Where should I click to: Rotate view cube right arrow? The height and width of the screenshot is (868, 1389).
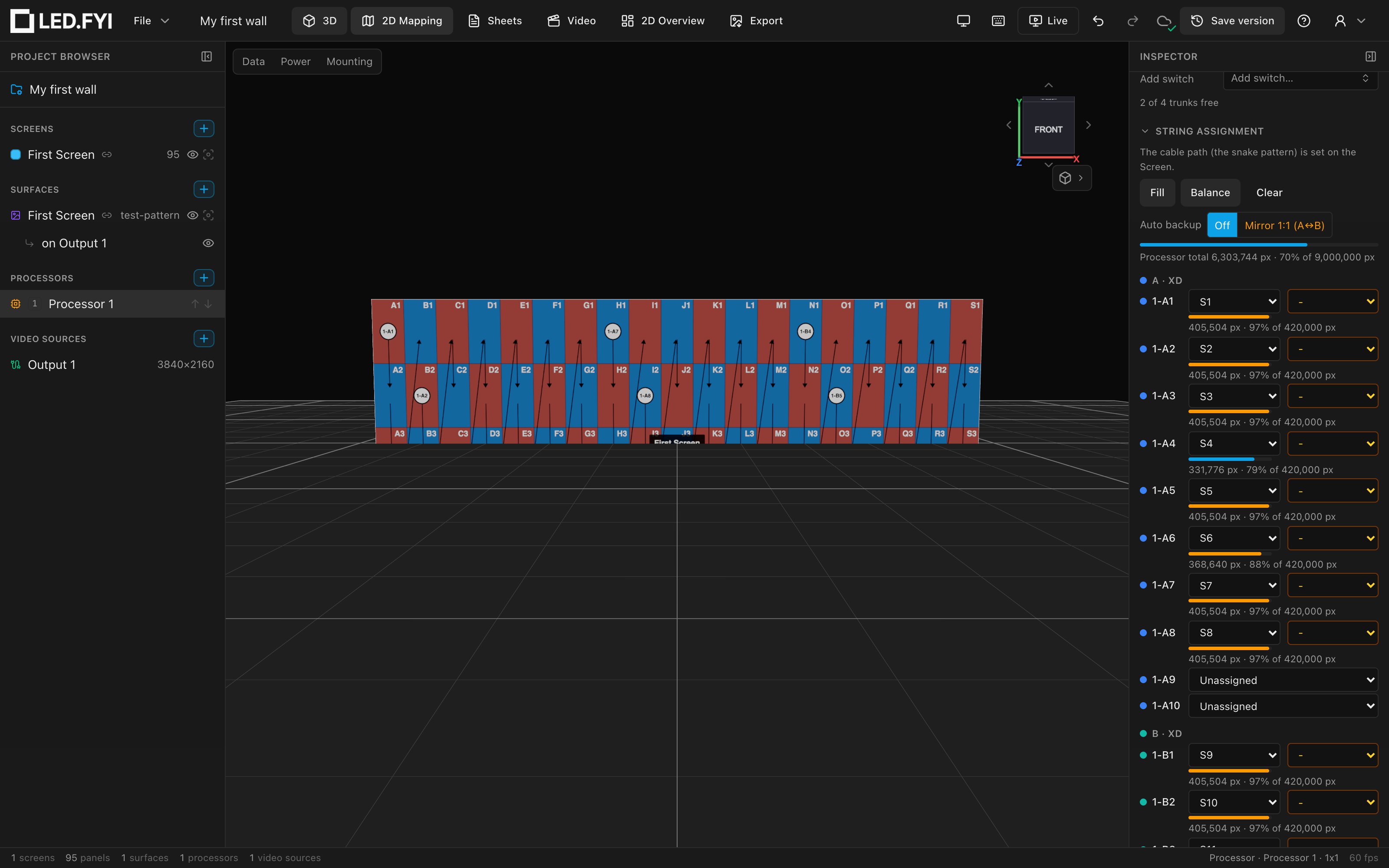[1088, 125]
